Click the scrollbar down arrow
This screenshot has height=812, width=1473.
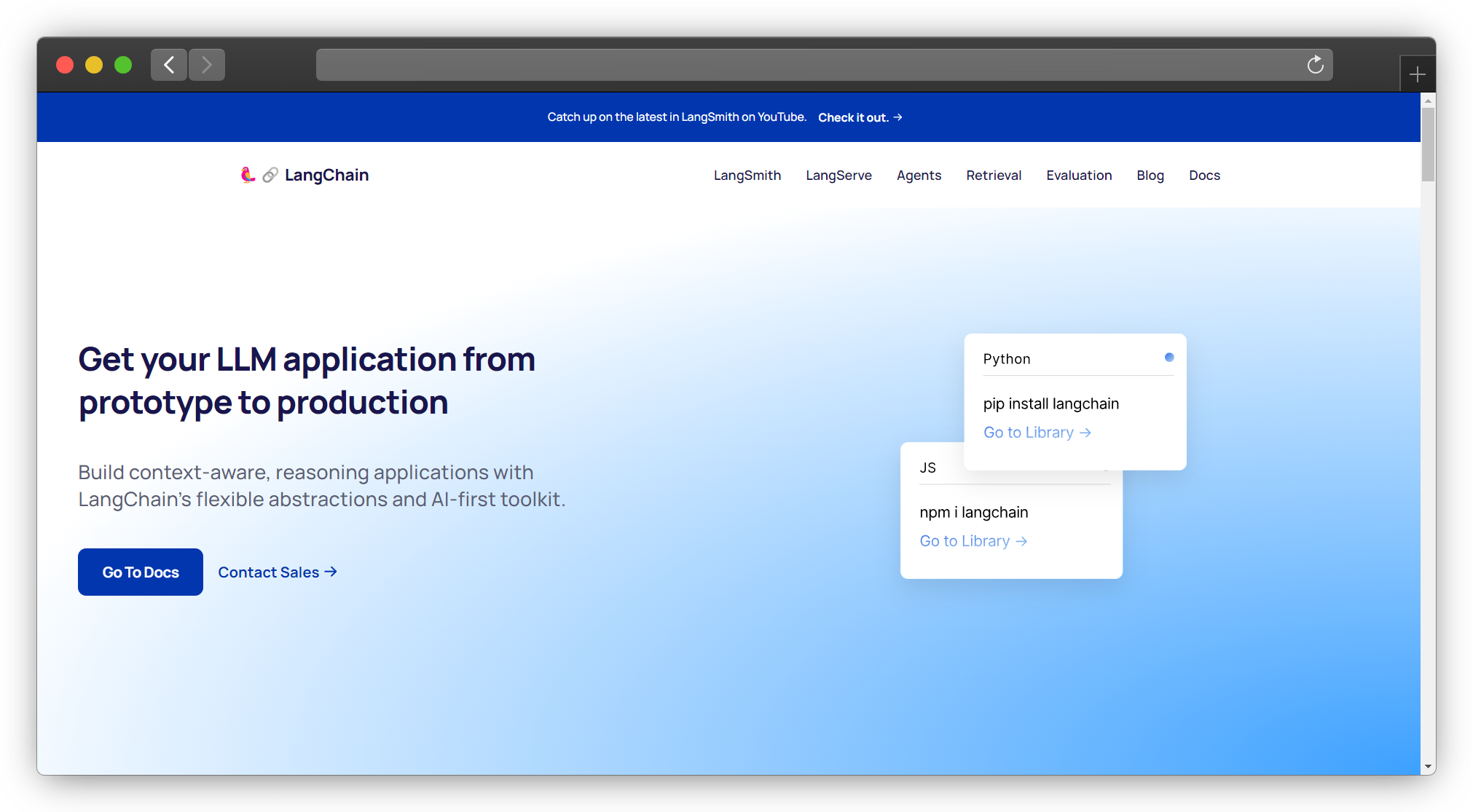click(x=1428, y=767)
